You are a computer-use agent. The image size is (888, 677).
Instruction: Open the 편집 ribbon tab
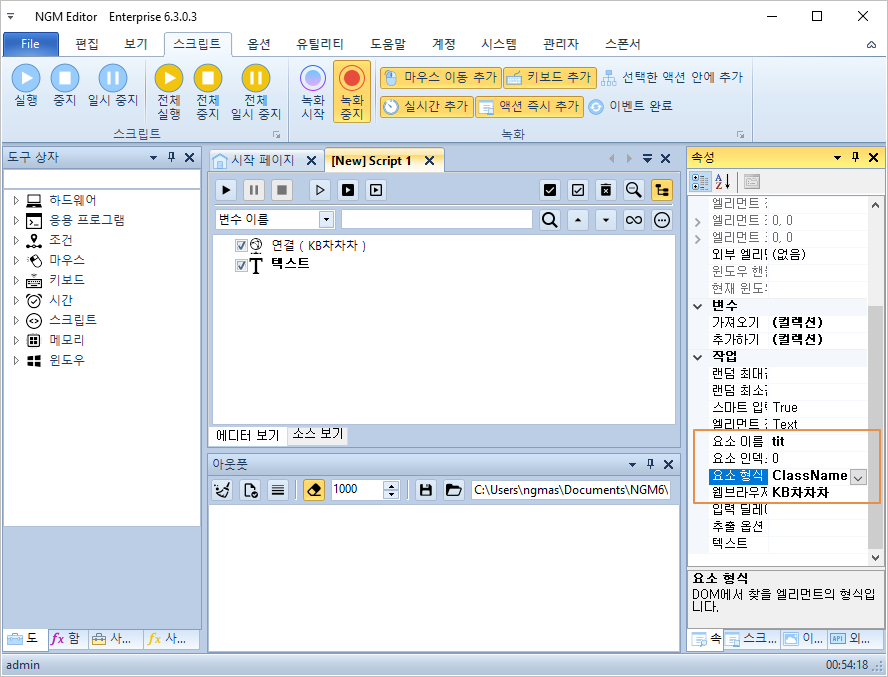pyautogui.click(x=87, y=44)
